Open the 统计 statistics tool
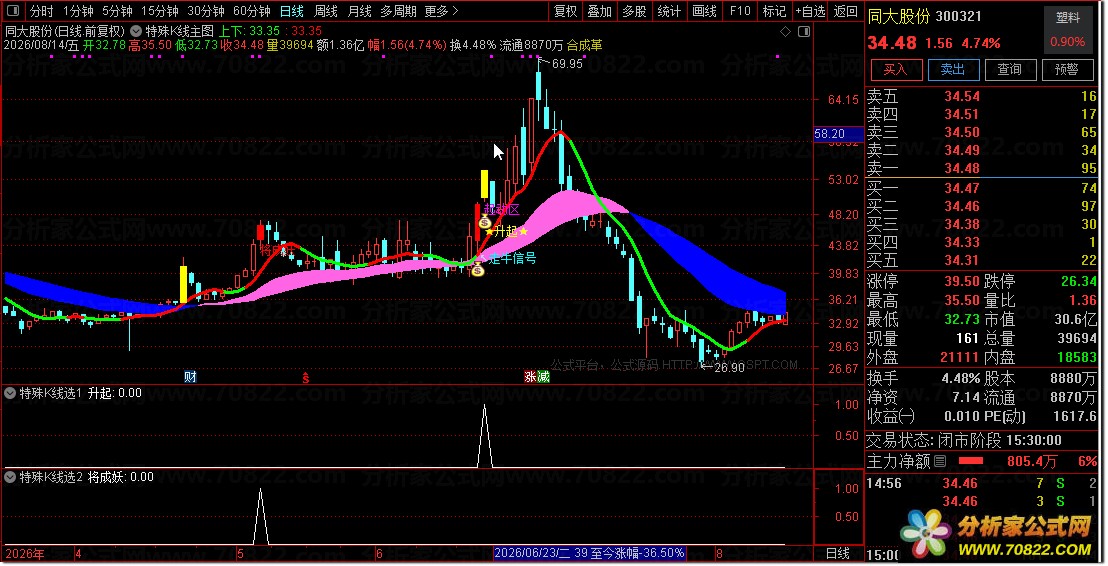This screenshot has width=1108, height=566. [x=668, y=11]
